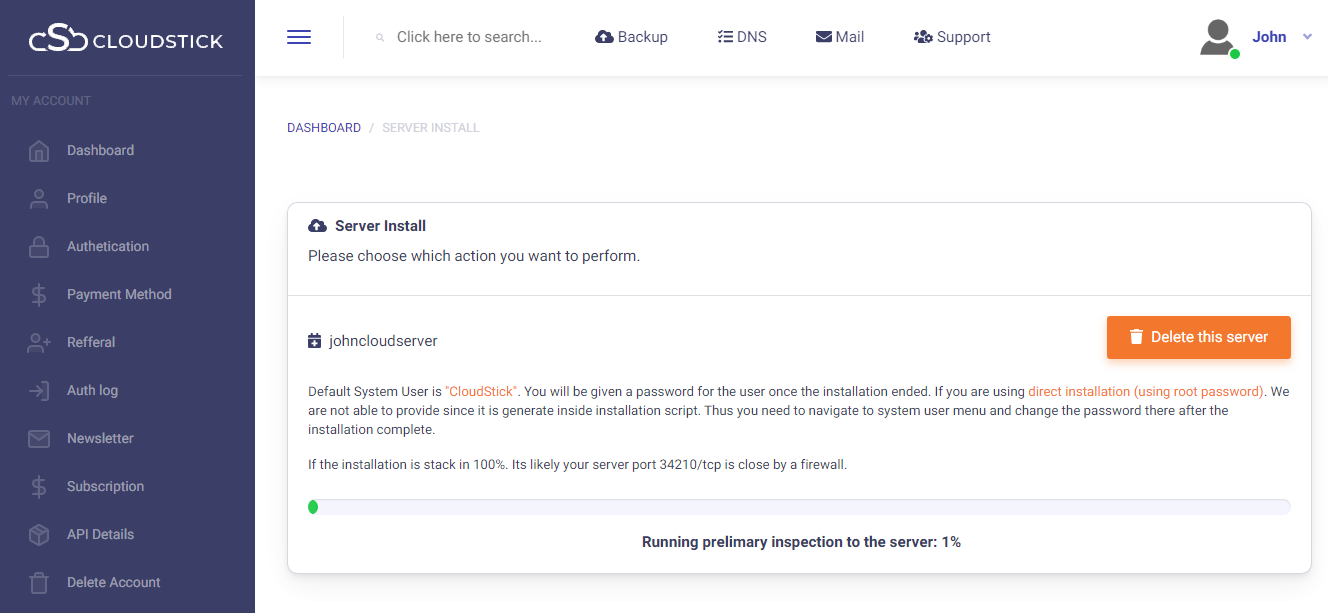Click the Delete Account trash icon
1328x613 pixels.
pyautogui.click(x=39, y=583)
